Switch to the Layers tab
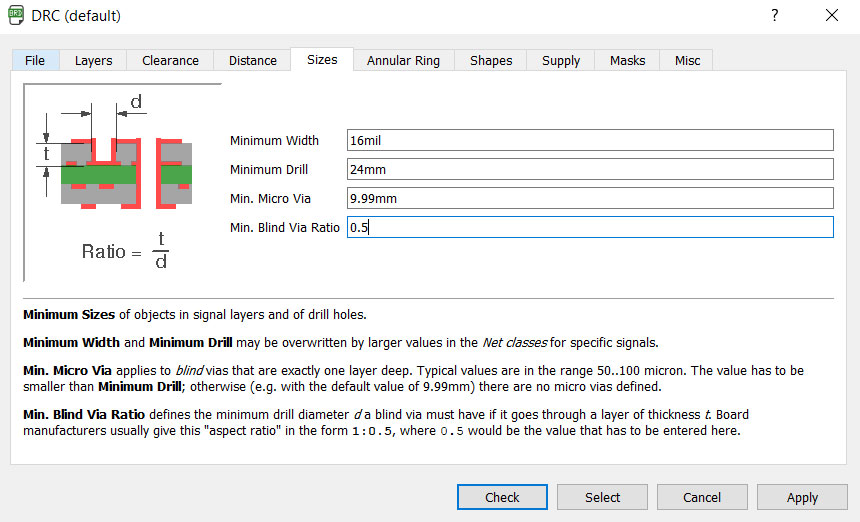Screen dimensions: 860x522 point(94,60)
